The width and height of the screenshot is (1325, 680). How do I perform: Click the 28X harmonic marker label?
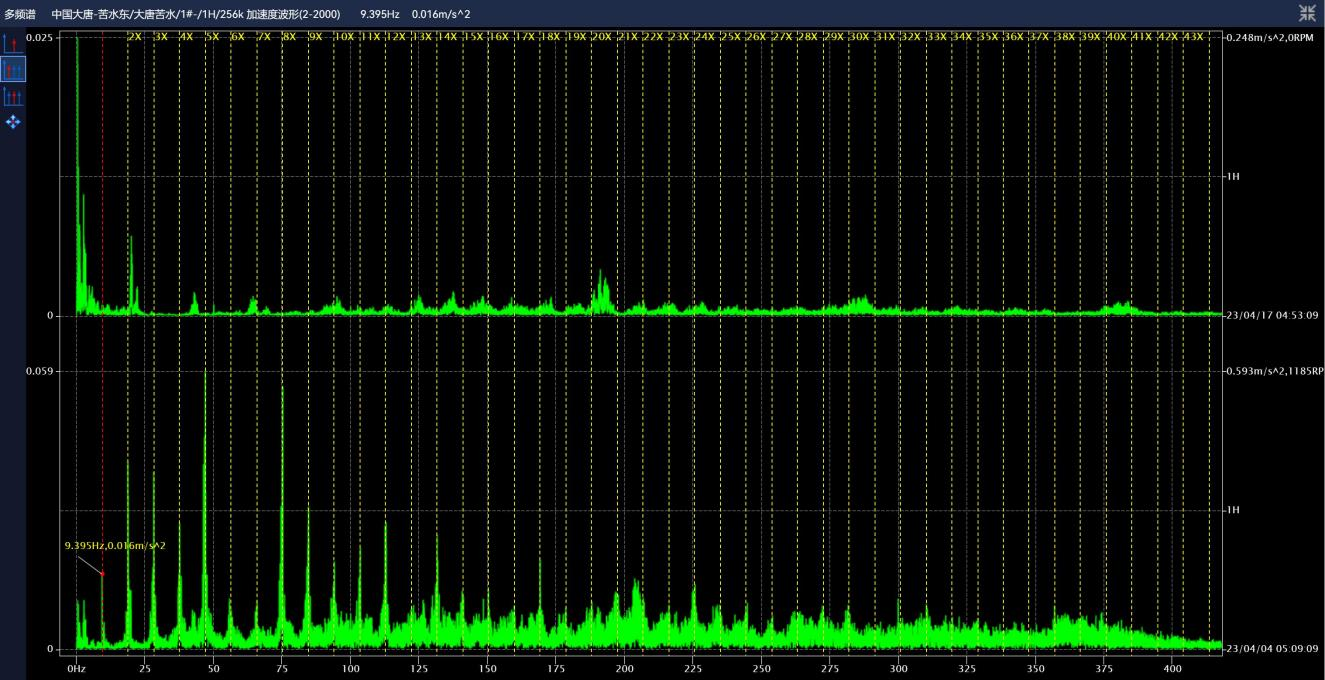[807, 36]
